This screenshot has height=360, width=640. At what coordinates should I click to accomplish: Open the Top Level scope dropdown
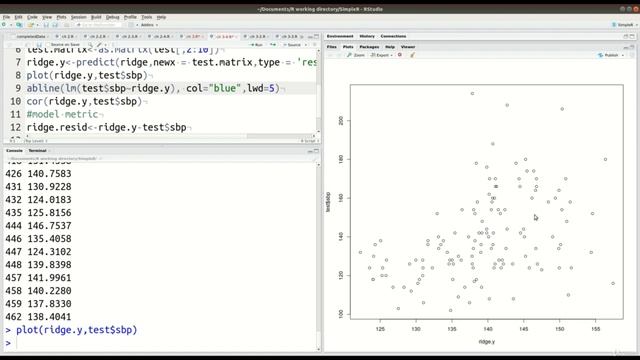click(x=36, y=141)
